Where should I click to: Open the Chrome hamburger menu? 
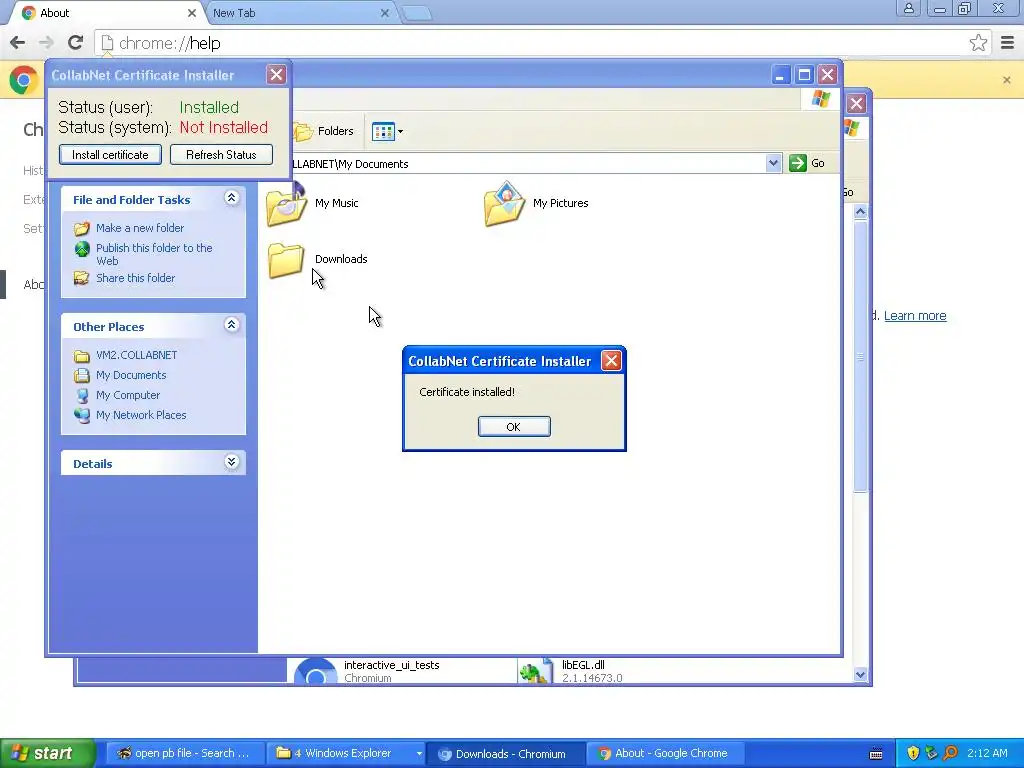pos(1008,43)
